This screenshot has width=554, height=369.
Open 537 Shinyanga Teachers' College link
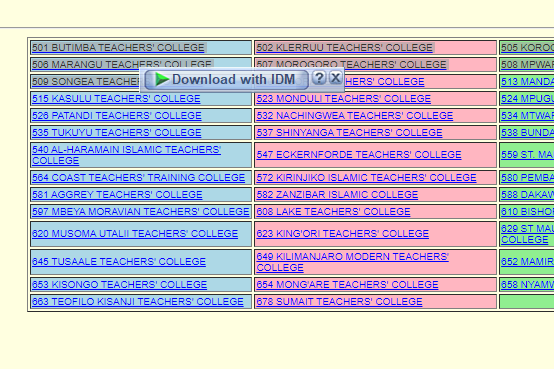tap(349, 133)
